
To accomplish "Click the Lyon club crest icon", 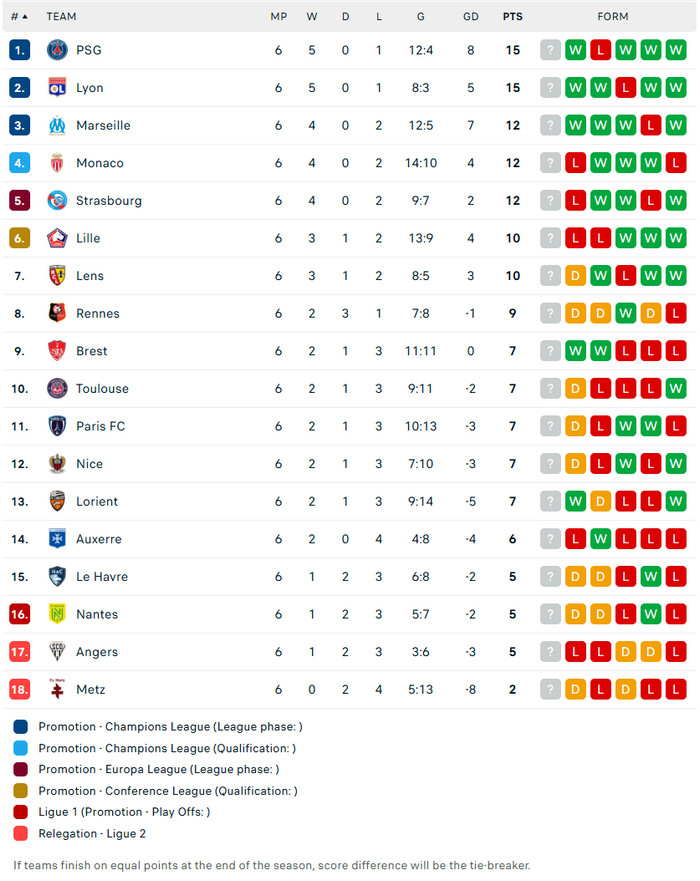I will coord(57,88).
